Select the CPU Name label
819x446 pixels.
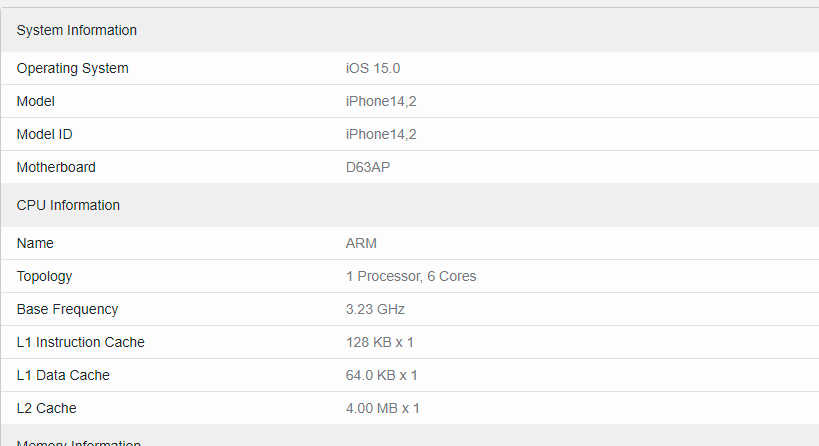(x=35, y=243)
